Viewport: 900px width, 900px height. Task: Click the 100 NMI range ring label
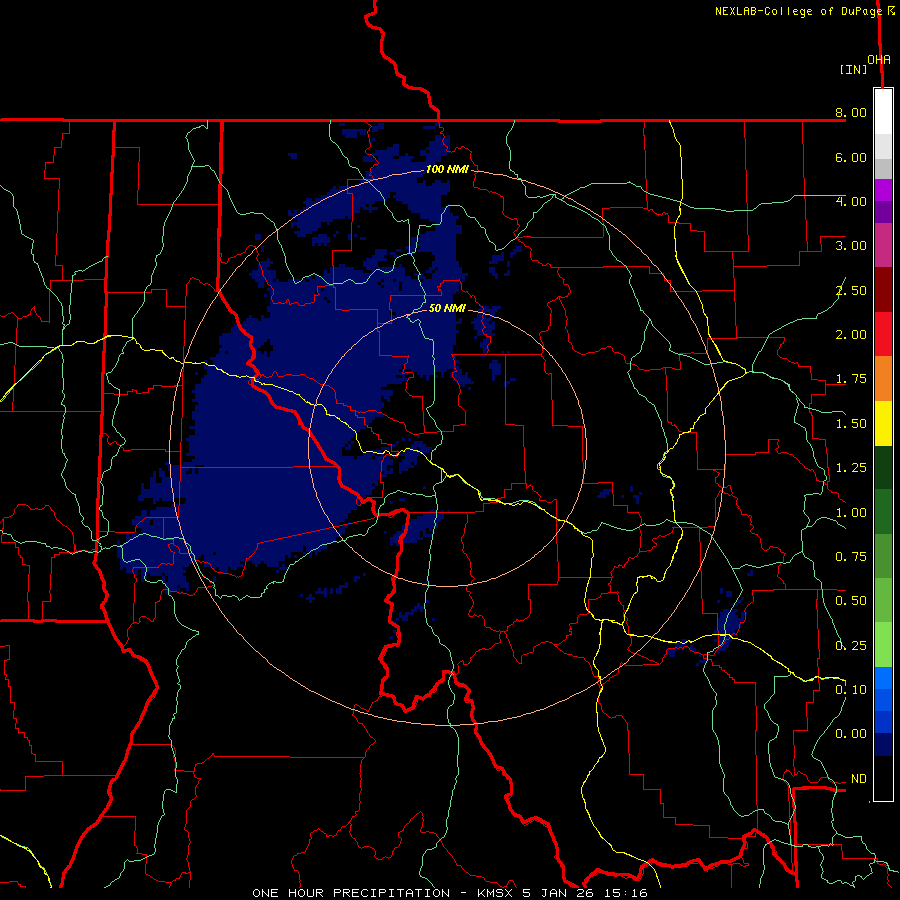coord(447,169)
